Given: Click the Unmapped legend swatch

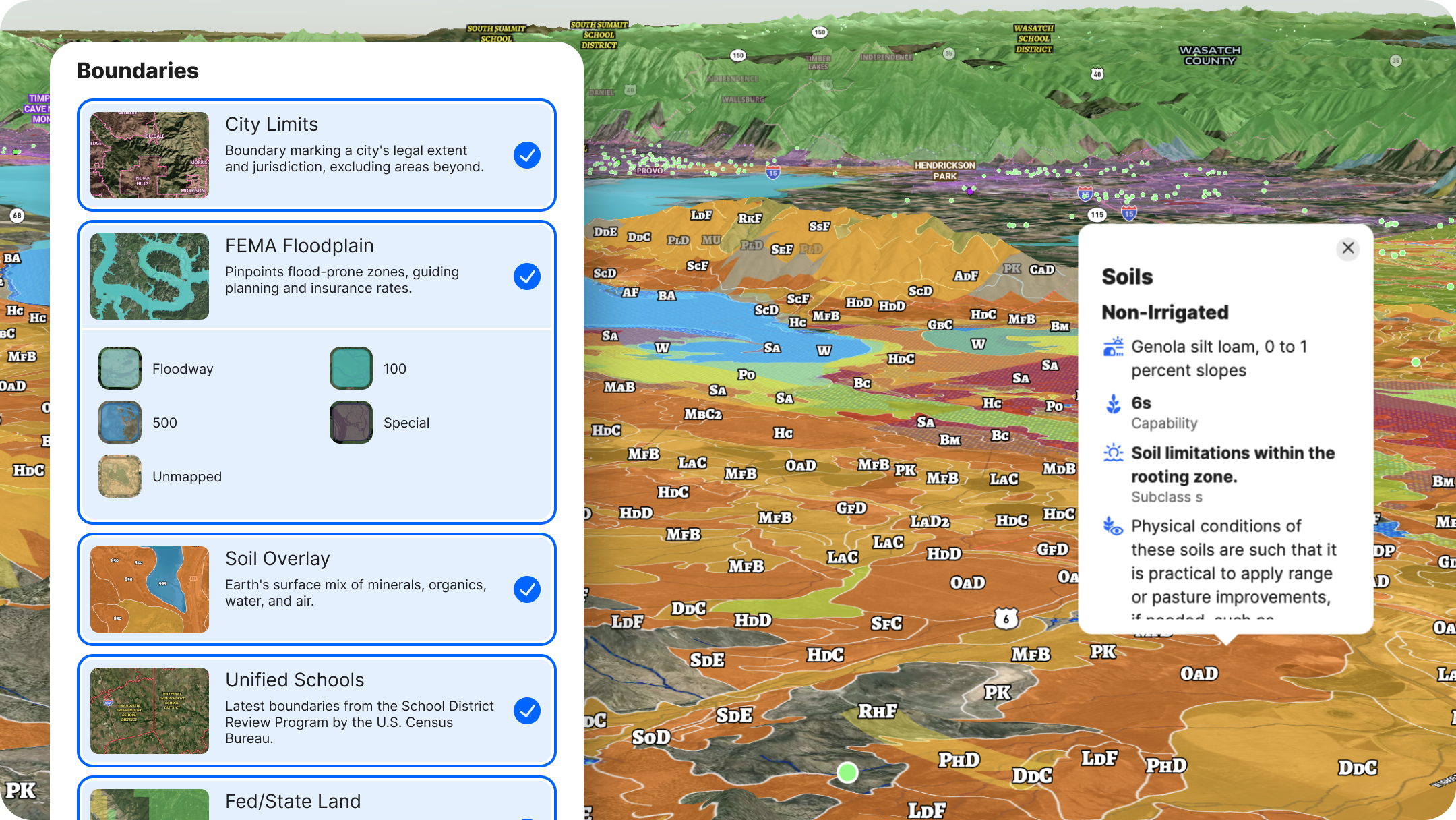Looking at the screenshot, I should point(120,476).
